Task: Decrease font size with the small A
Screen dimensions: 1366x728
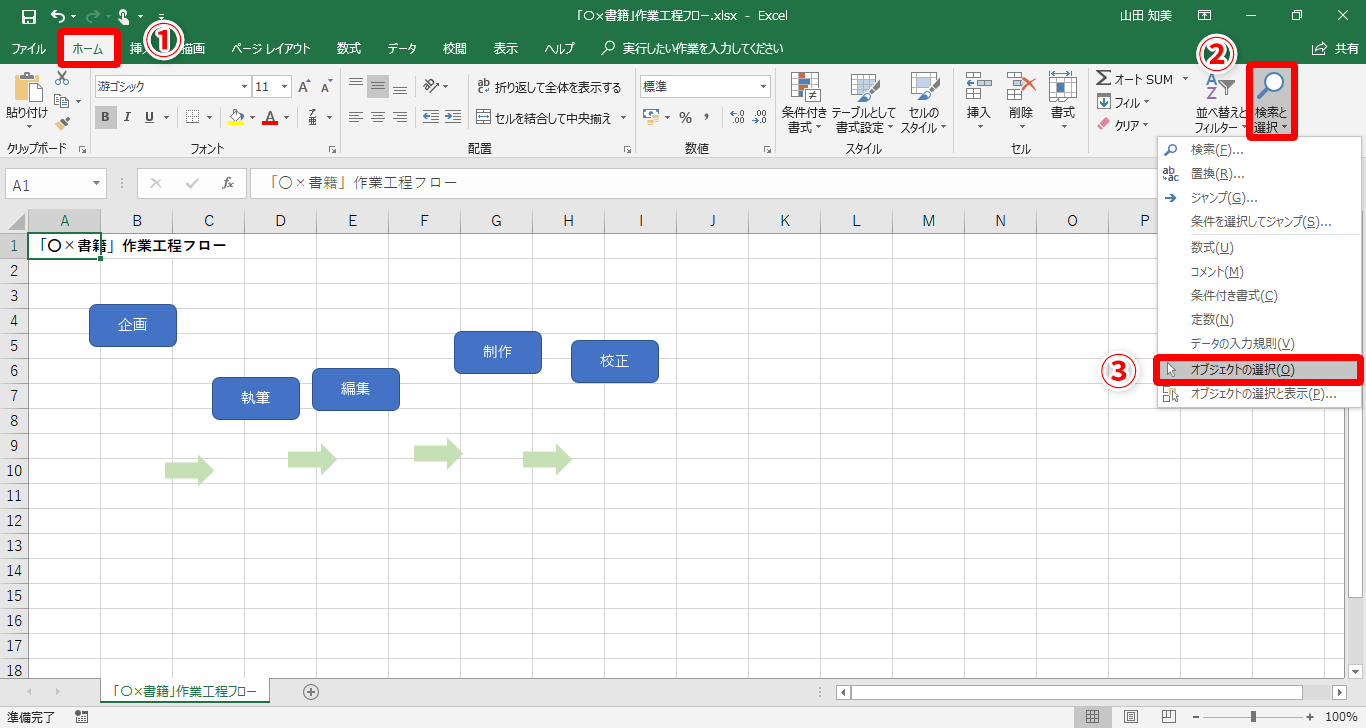Action: click(x=327, y=87)
